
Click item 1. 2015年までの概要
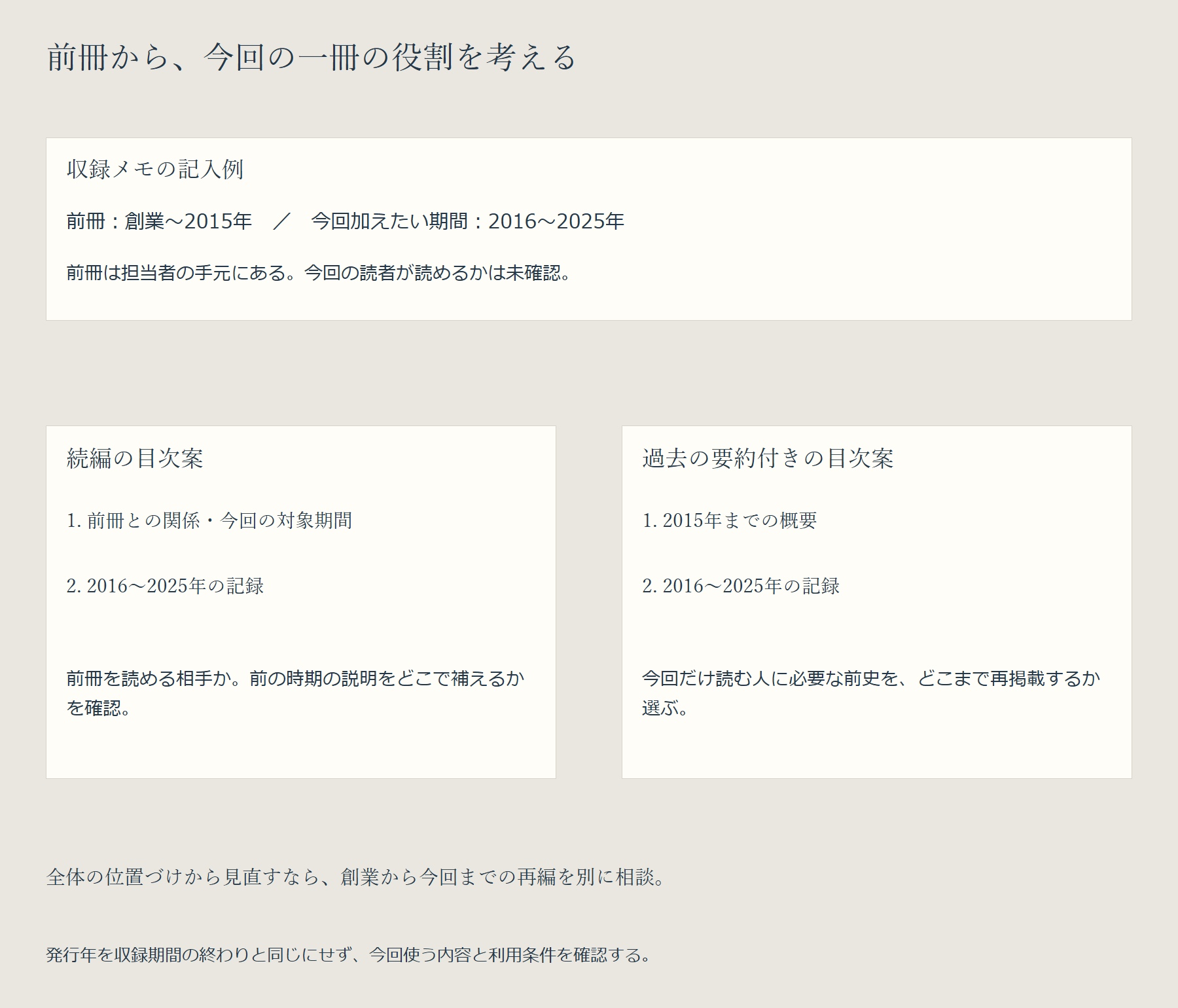[730, 520]
